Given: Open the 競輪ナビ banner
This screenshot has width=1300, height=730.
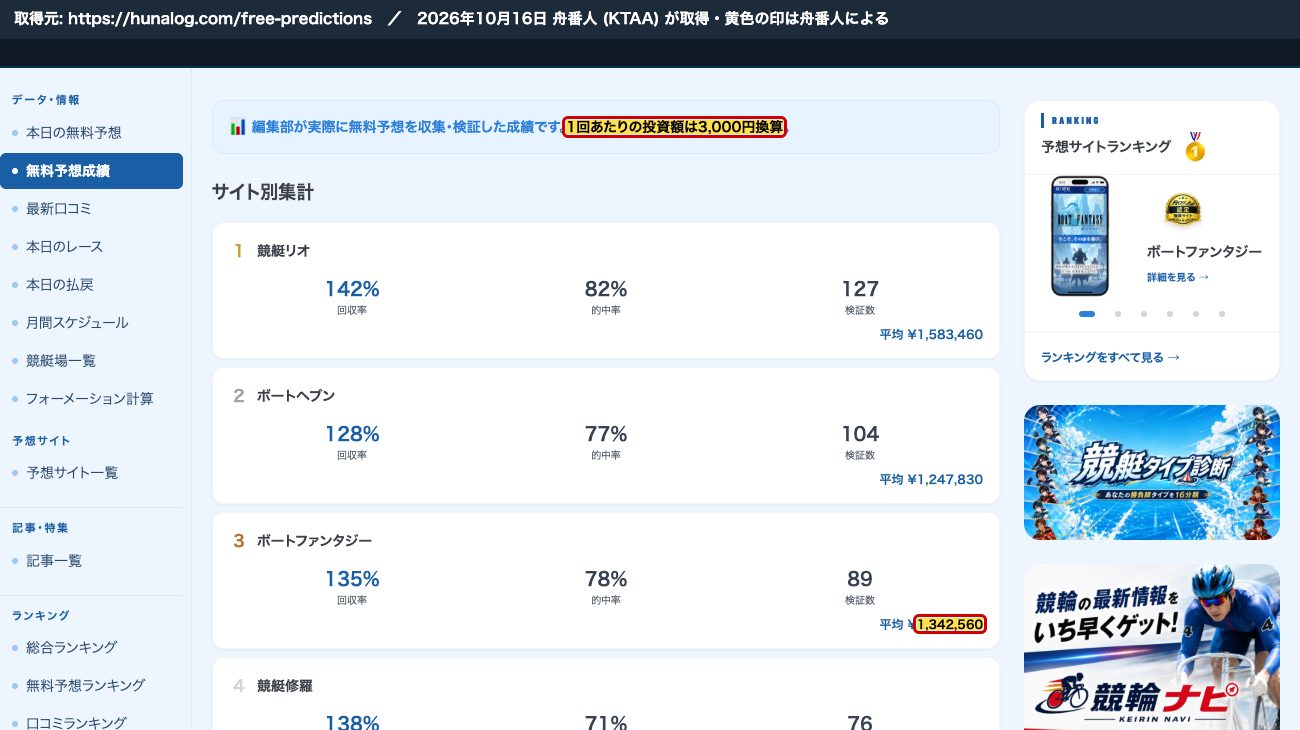Looking at the screenshot, I should tap(1152, 647).
